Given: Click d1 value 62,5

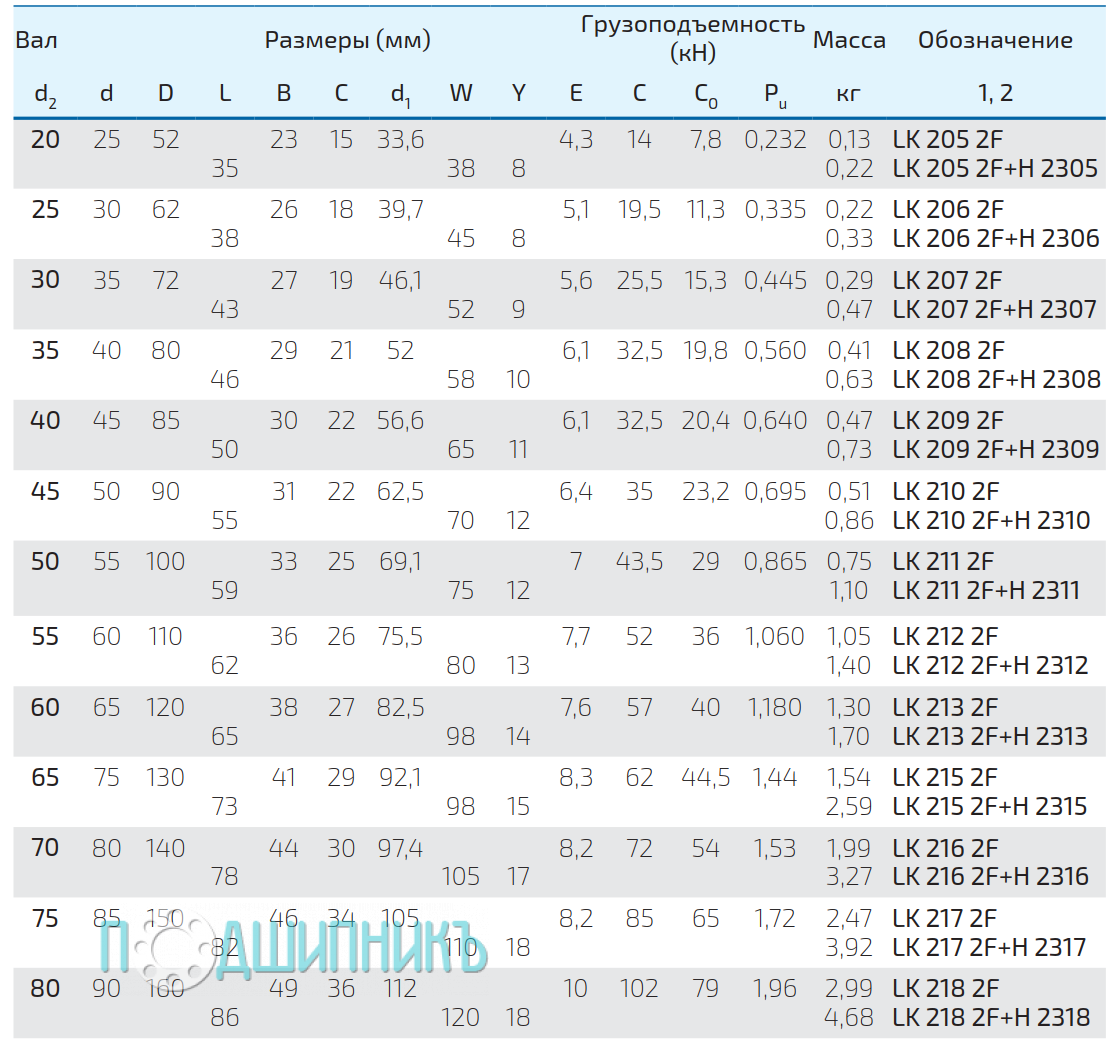Looking at the screenshot, I should click(x=400, y=492).
